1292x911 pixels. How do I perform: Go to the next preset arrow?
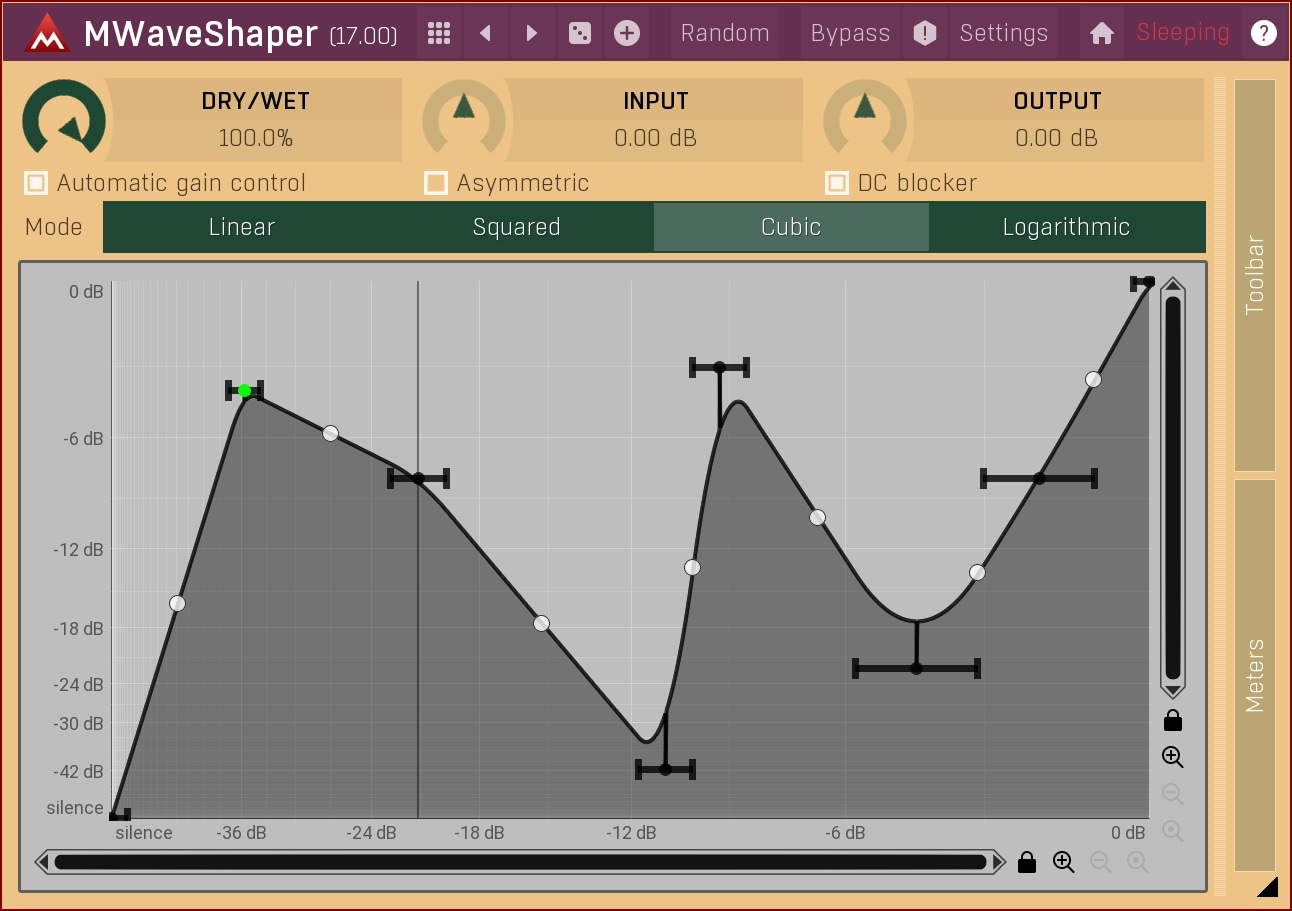(x=532, y=33)
